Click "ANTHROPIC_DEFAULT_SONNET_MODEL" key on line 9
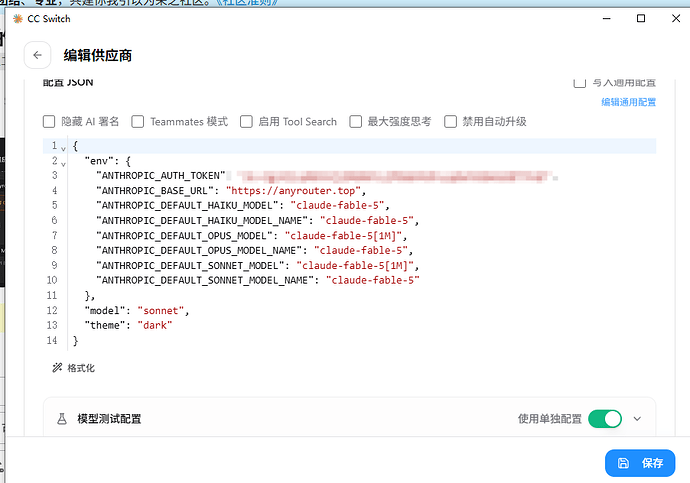The width and height of the screenshot is (690, 483). point(190,266)
